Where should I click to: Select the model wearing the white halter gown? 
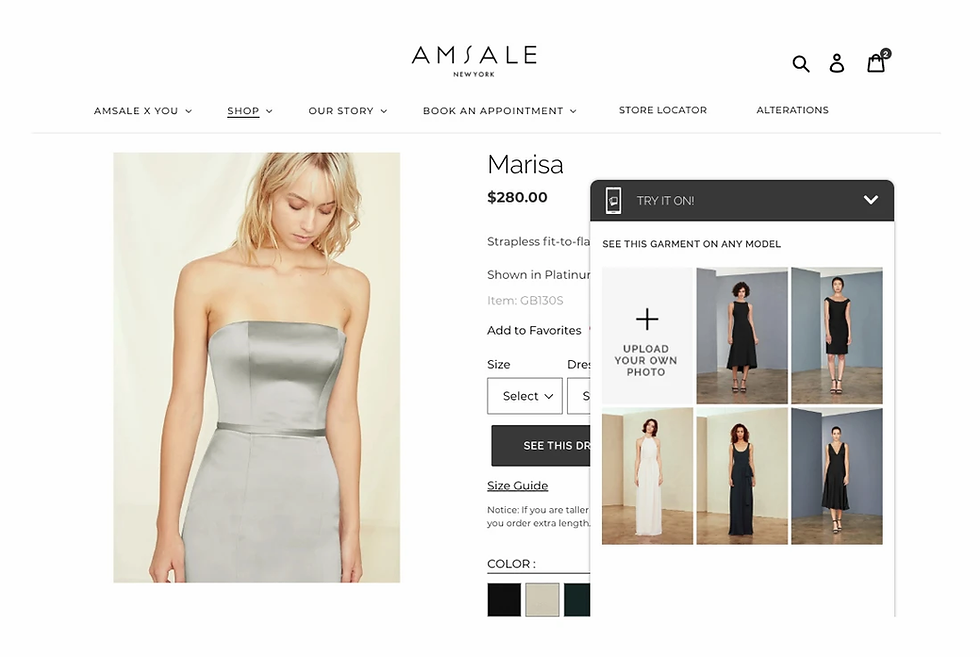click(x=648, y=476)
